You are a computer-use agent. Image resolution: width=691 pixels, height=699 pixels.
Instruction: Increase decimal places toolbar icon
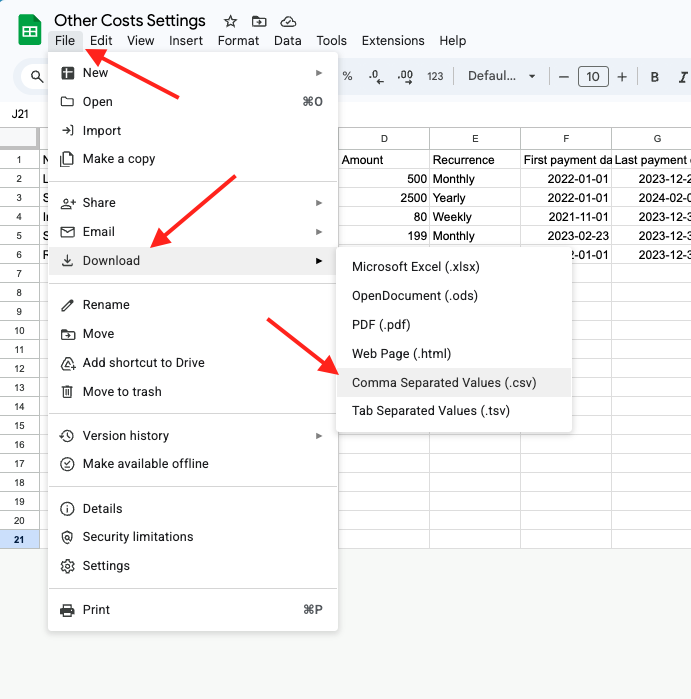point(405,77)
